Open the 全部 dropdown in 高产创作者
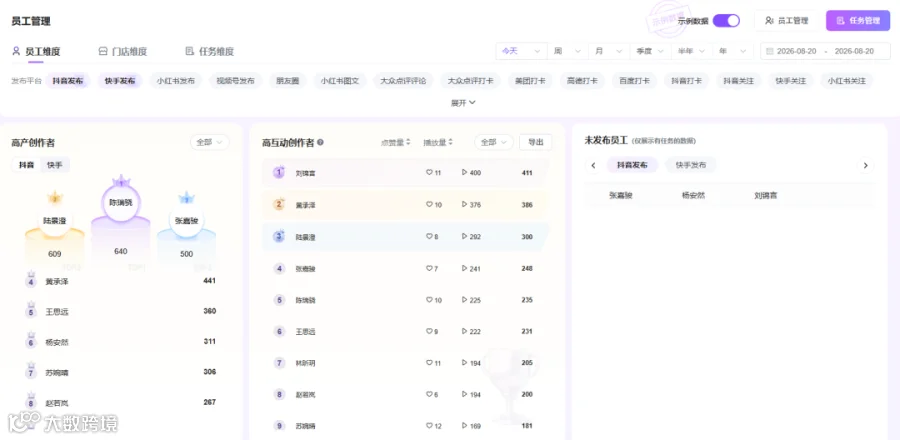This screenshot has height=440, width=900. (210, 142)
